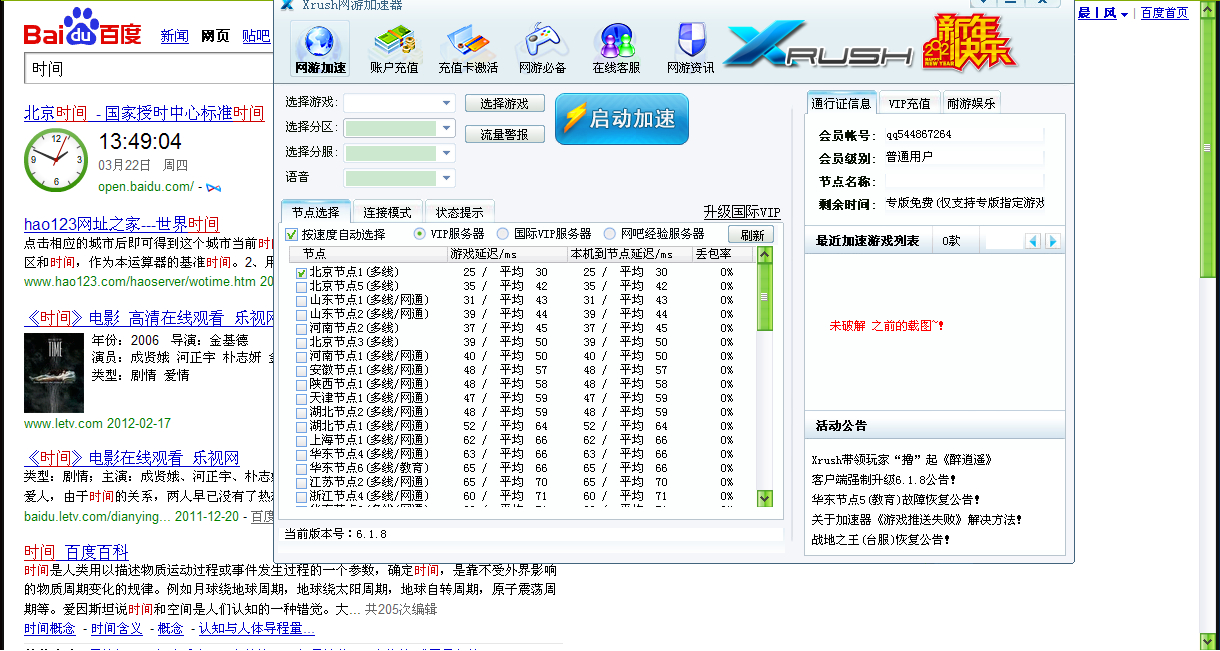
Task: Check the 上海节点1(多线/网通) checkbox
Action: click(302, 440)
